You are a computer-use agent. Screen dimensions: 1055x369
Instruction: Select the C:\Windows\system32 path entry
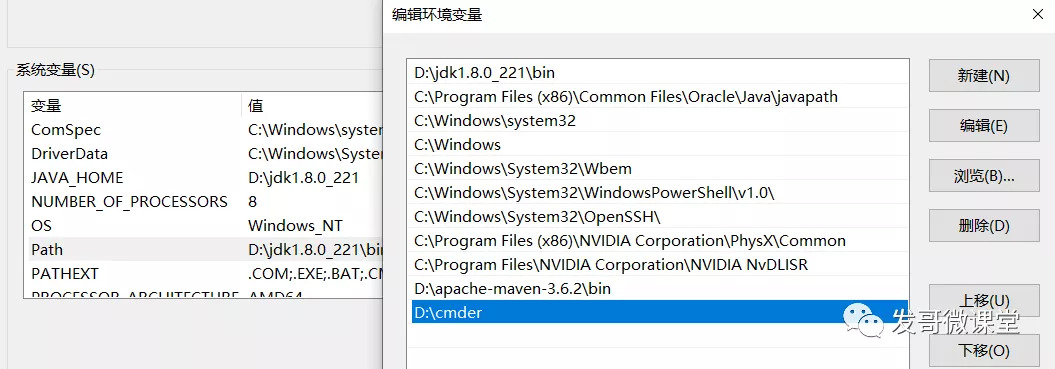point(659,121)
